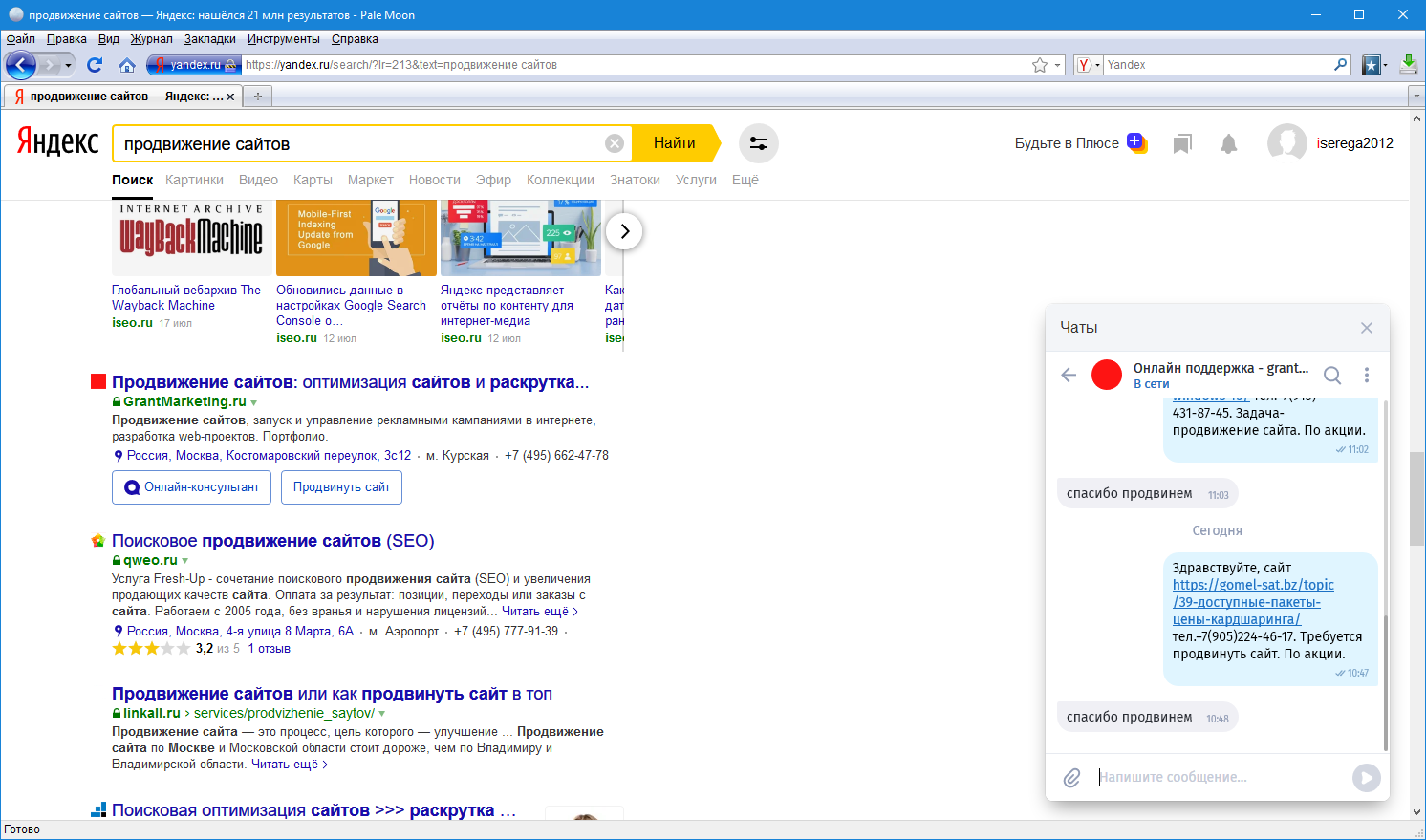Open Yandex notifications bell

[x=1229, y=144]
